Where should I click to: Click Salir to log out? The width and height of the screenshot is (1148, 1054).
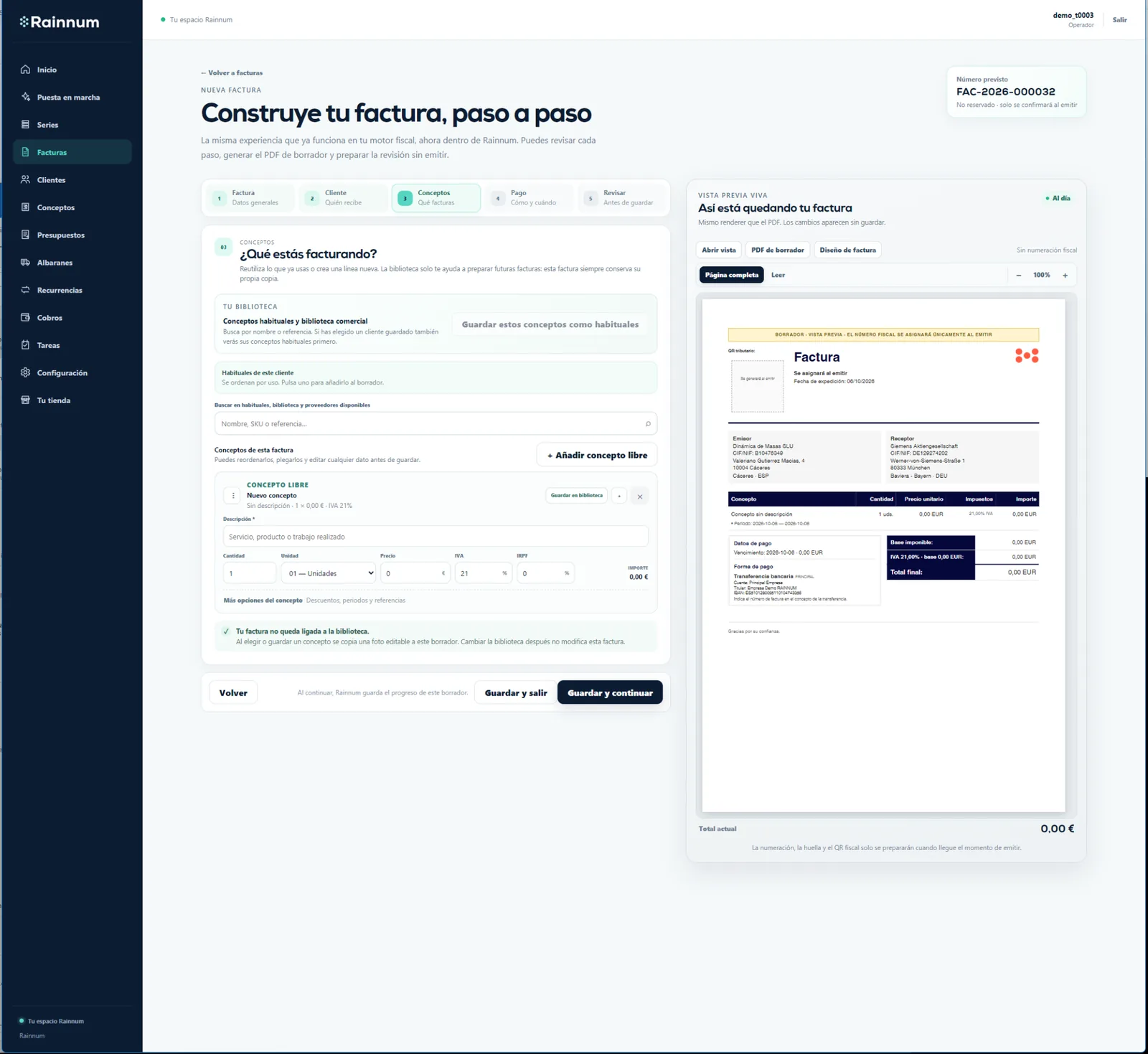[x=1119, y=20]
